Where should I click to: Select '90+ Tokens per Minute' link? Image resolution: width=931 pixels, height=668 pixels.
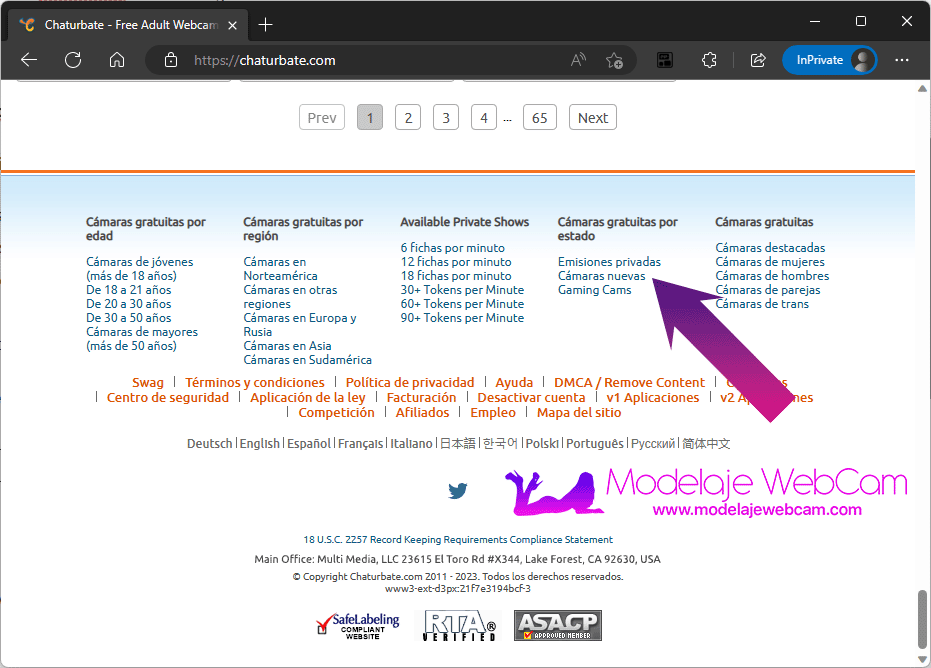tap(463, 318)
